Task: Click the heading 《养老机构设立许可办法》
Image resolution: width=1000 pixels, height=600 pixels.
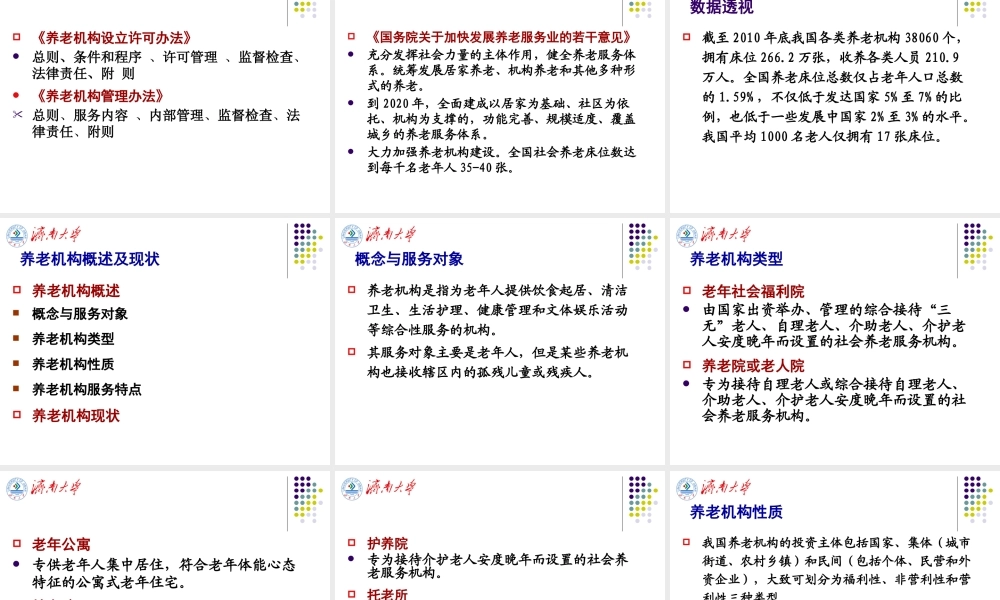Action: coord(112,38)
